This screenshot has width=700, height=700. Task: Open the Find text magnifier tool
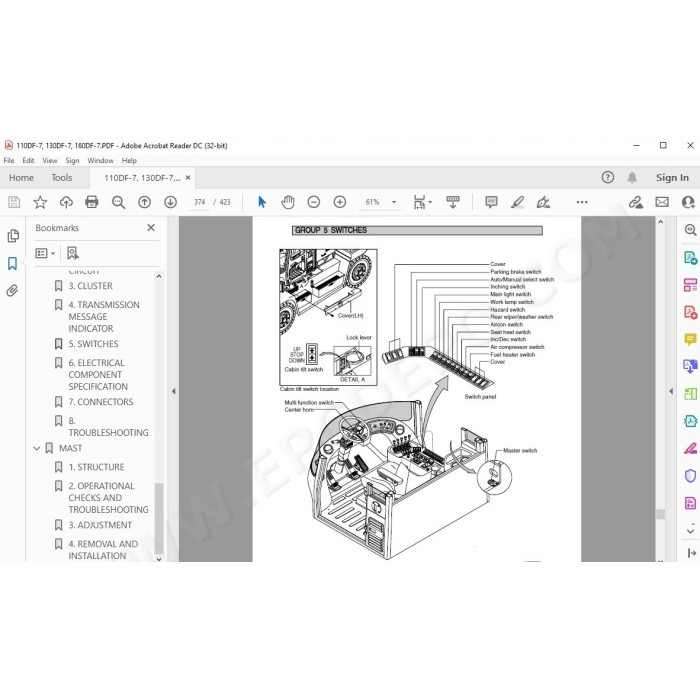pyautogui.click(x=118, y=202)
